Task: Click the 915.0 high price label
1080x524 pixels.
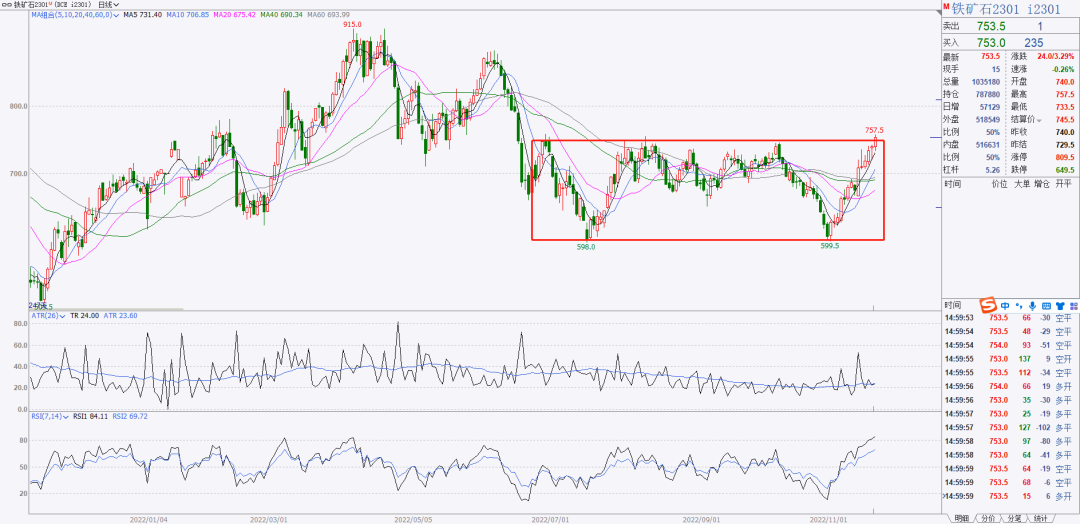Action: pyautogui.click(x=353, y=25)
